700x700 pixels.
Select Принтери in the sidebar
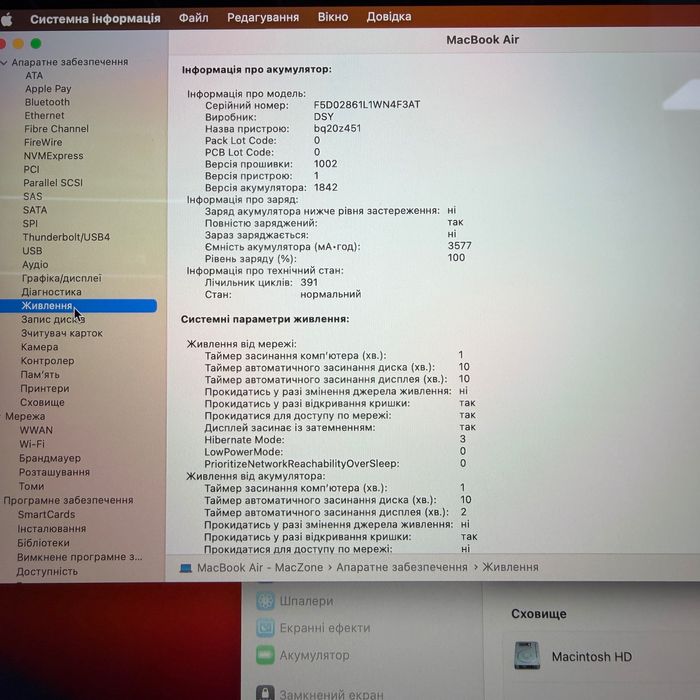(45, 388)
